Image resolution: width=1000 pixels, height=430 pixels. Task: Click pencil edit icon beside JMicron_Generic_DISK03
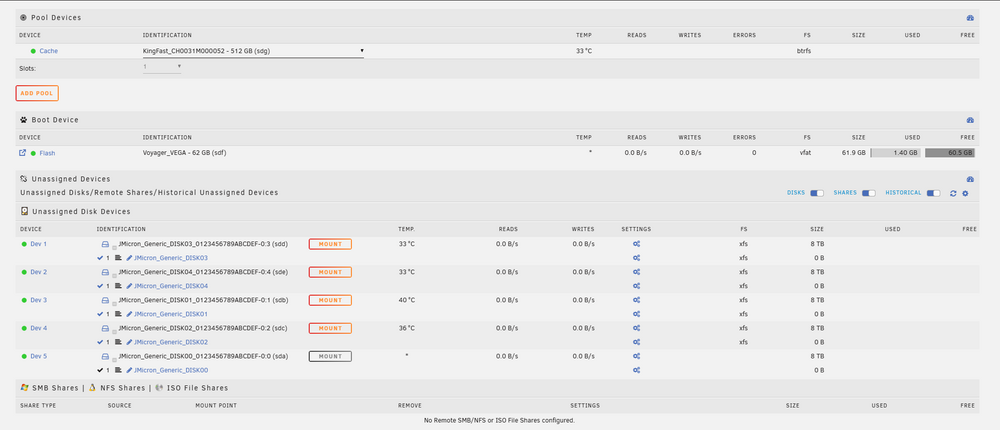coord(129,258)
